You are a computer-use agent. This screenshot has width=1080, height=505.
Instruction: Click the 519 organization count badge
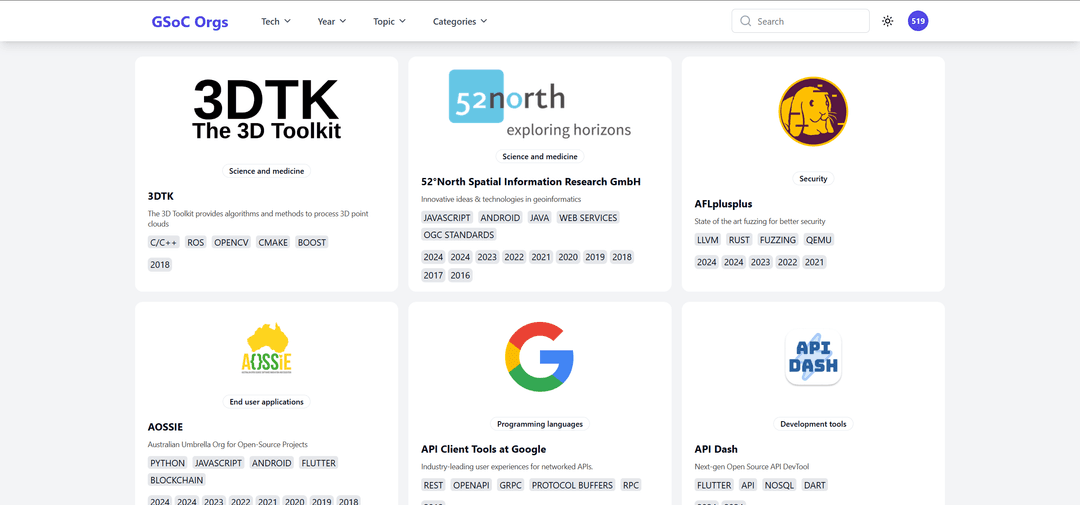tap(917, 21)
